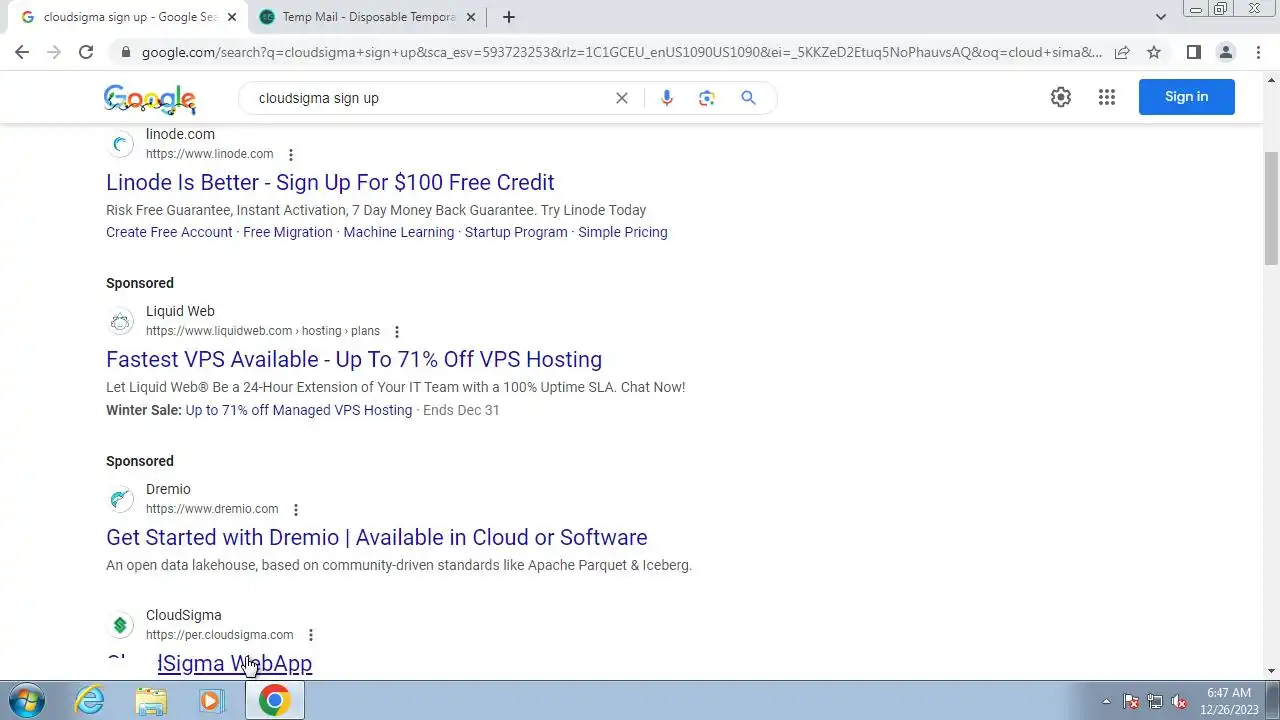Open more options for Dremio ad
The width and height of the screenshot is (1280, 720).
pos(296,509)
